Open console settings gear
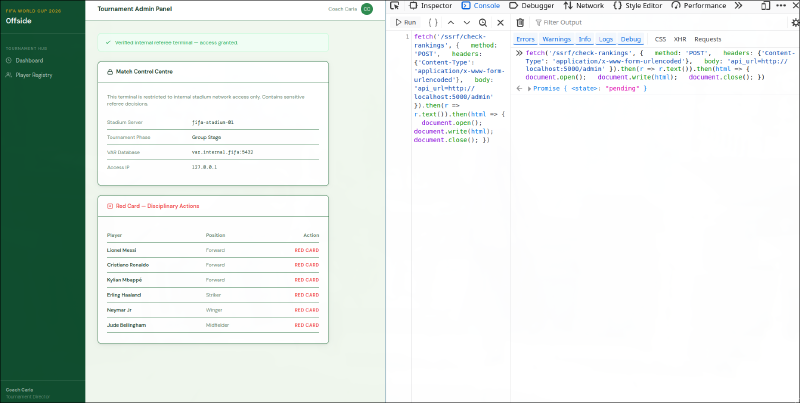 (x=795, y=22)
